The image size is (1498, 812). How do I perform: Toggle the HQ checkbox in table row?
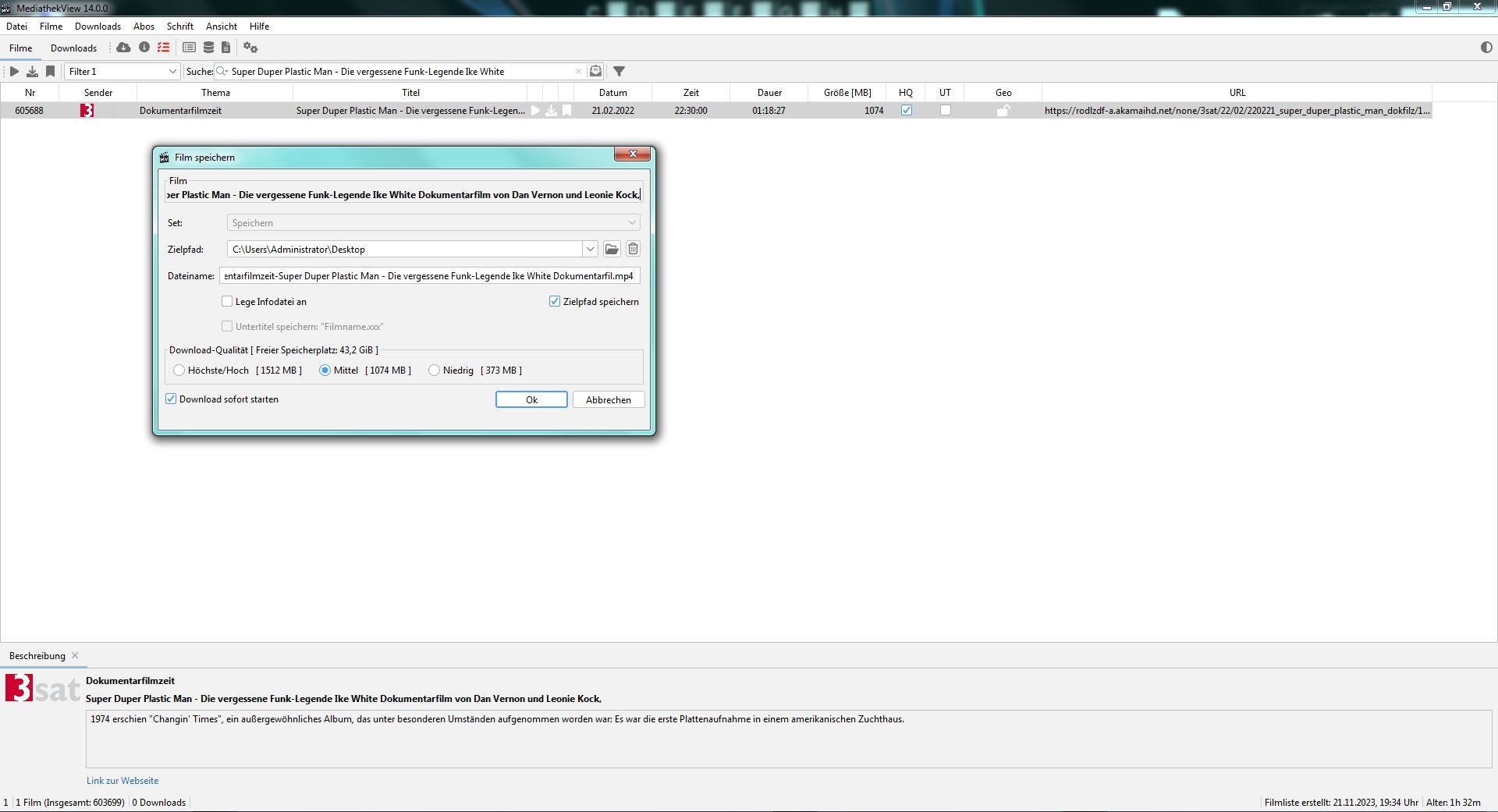(x=906, y=111)
